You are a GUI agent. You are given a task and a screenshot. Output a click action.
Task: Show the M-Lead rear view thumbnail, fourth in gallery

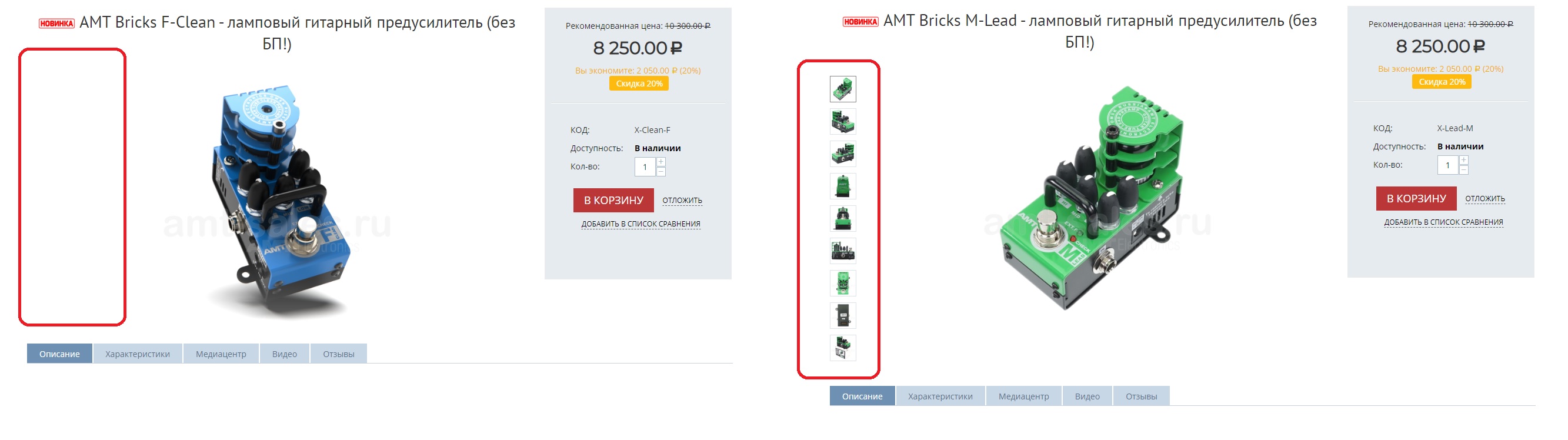pos(842,186)
